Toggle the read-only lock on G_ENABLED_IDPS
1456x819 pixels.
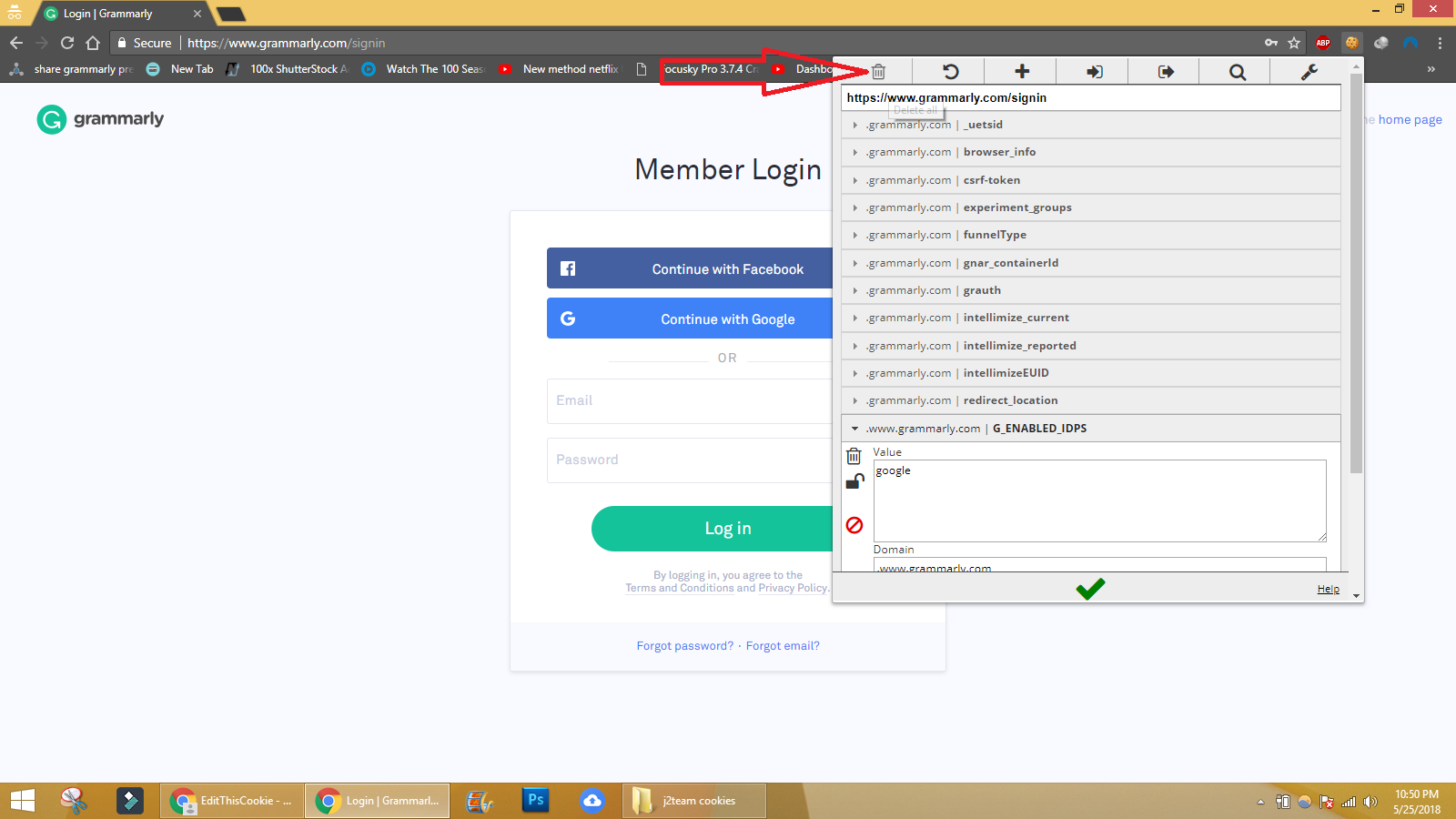tap(854, 481)
